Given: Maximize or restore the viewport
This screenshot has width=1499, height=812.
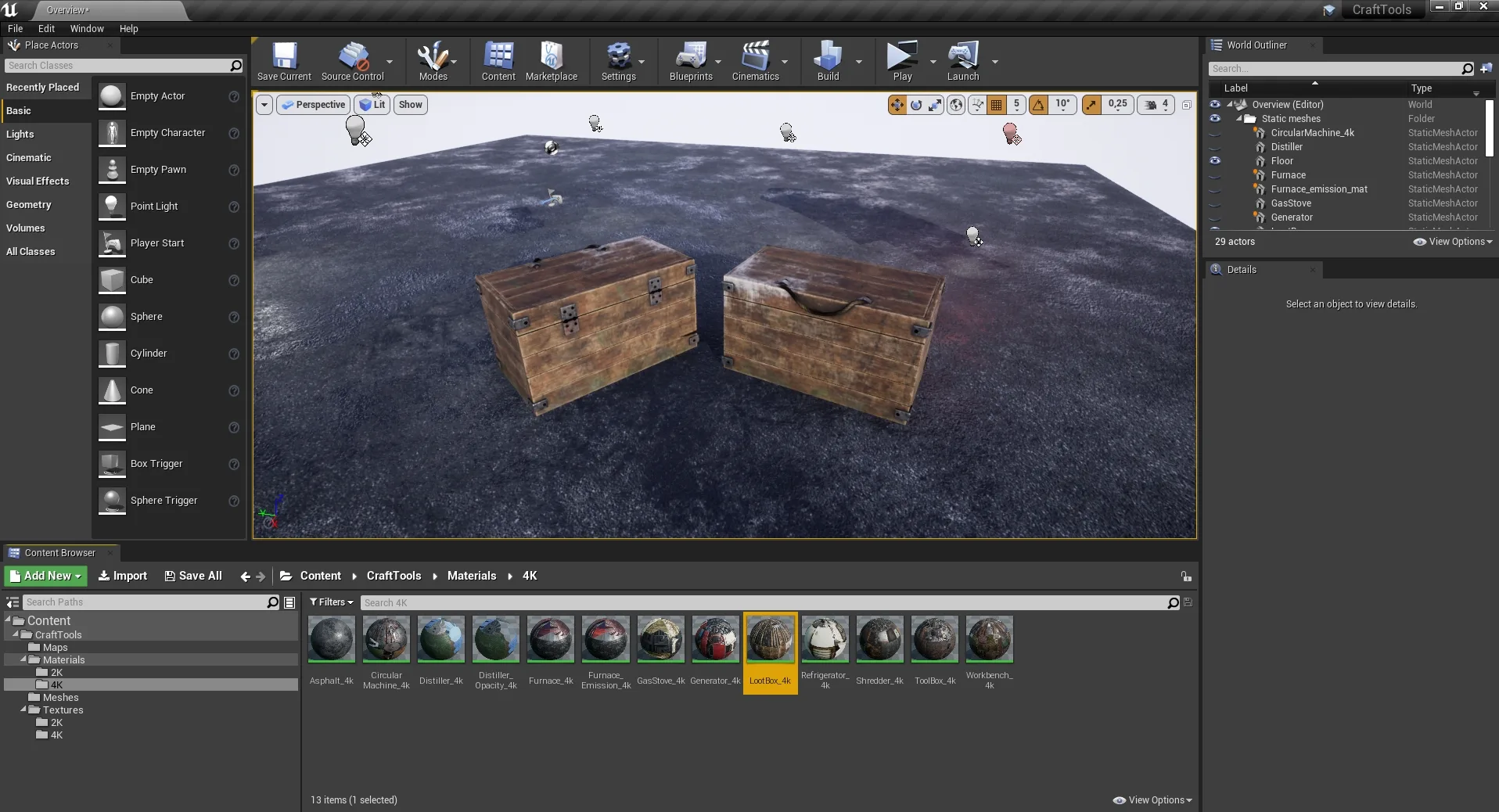Looking at the screenshot, I should coord(1187,105).
